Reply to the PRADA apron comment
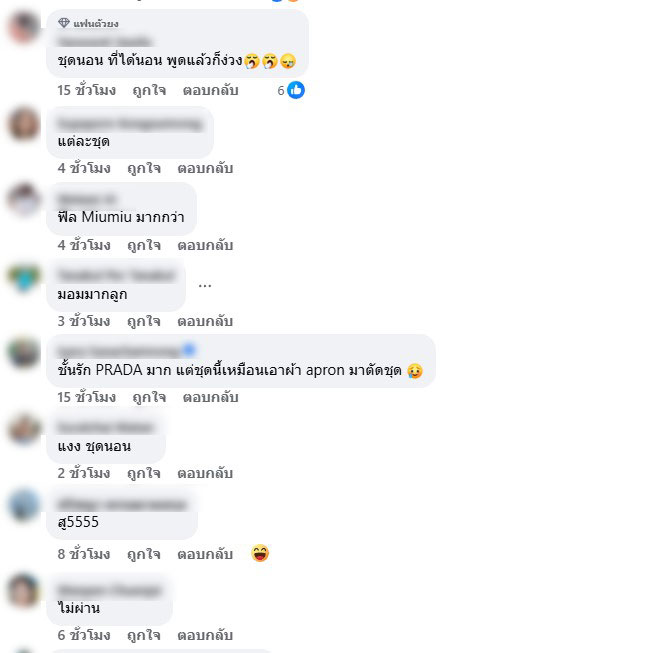This screenshot has height=653, width=658. pos(210,397)
